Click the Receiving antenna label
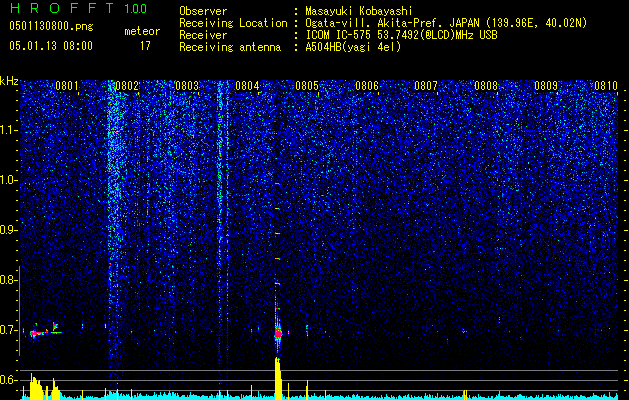 (230, 47)
